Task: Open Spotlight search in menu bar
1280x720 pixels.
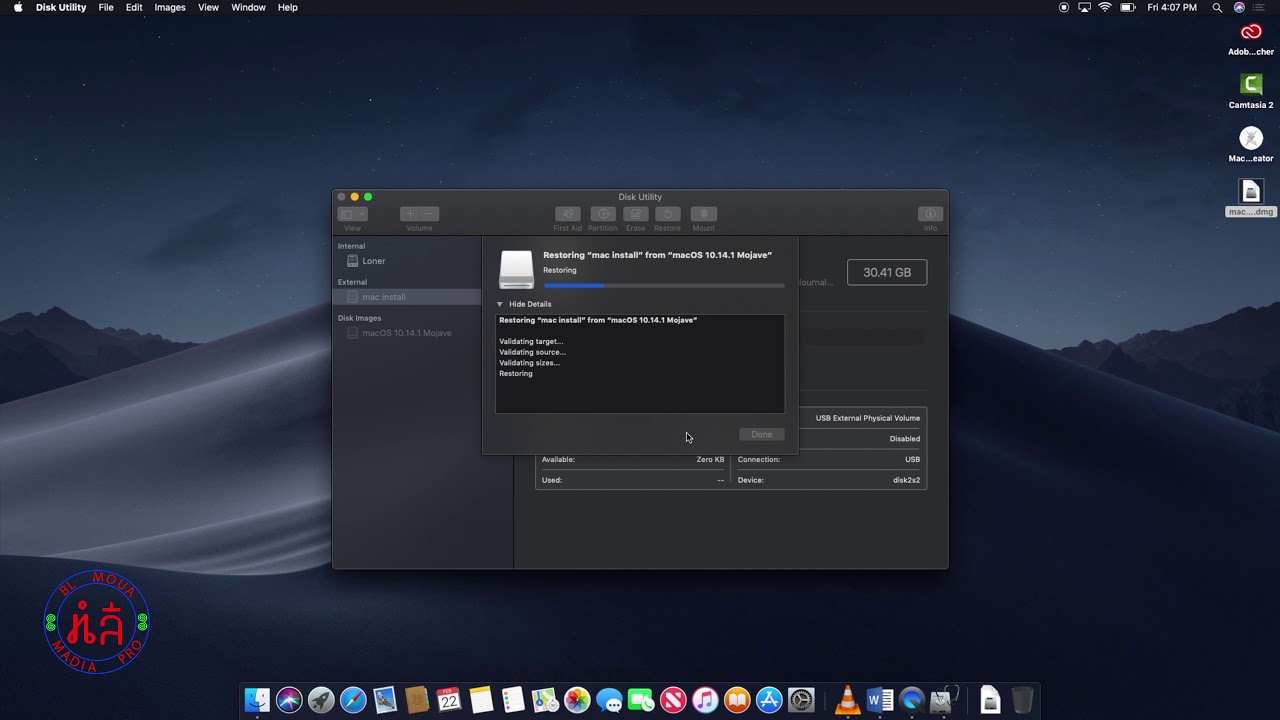Action: click(x=1217, y=7)
